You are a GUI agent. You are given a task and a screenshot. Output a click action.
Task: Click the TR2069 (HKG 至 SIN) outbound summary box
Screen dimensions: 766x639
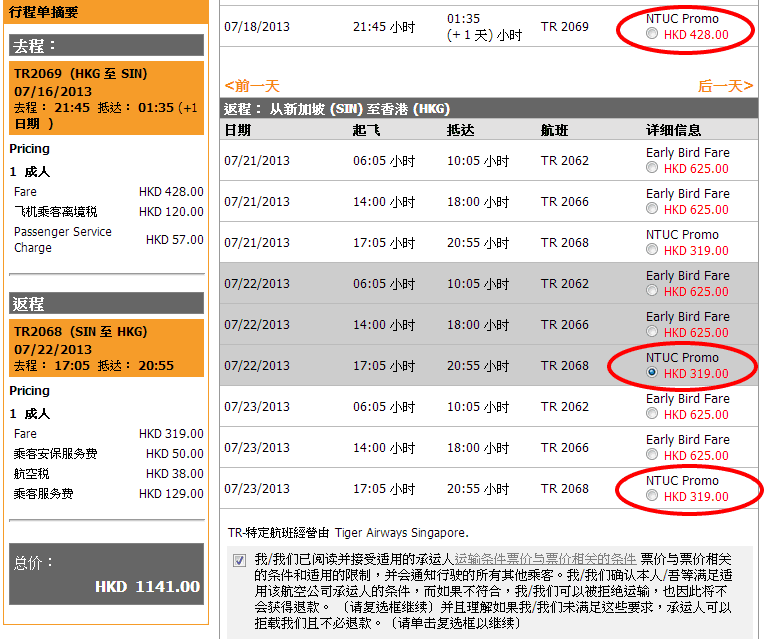(x=106, y=98)
